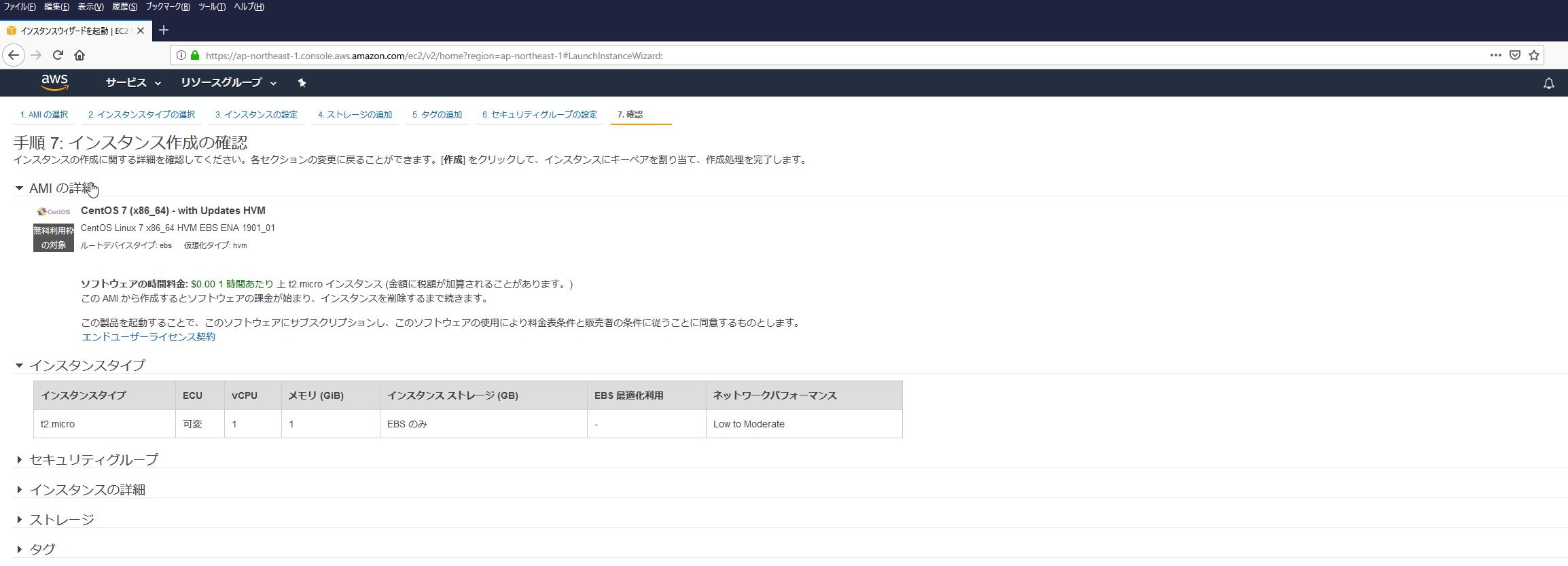The image size is (1568, 566).
Task: Click the ネットワークパフォーマンス column header
Action: point(804,395)
